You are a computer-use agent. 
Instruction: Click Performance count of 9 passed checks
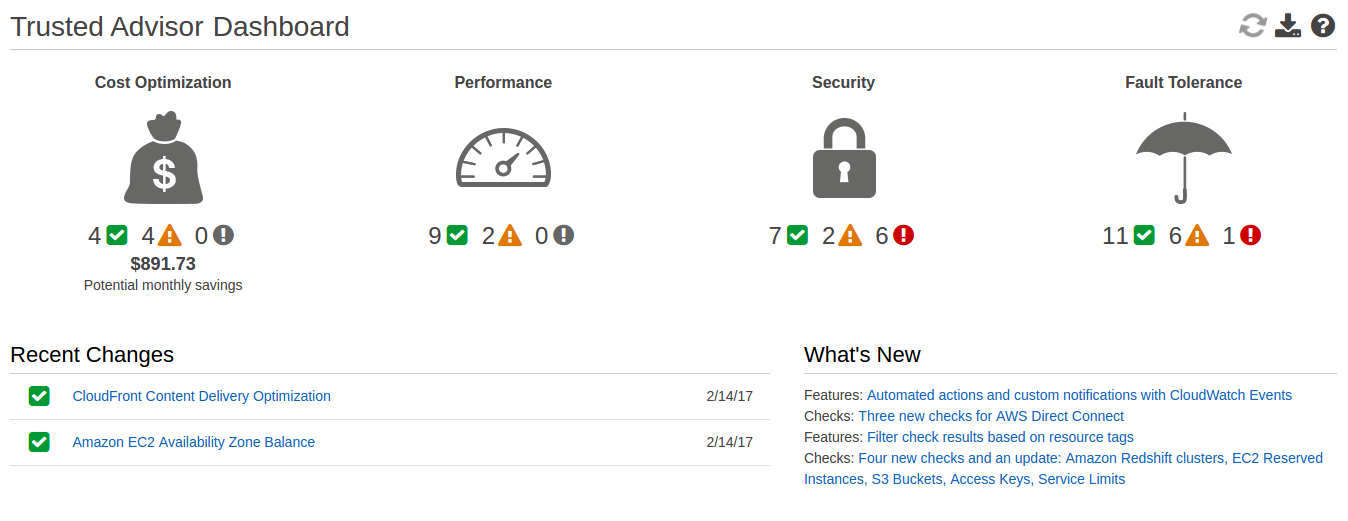pyautogui.click(x=435, y=236)
